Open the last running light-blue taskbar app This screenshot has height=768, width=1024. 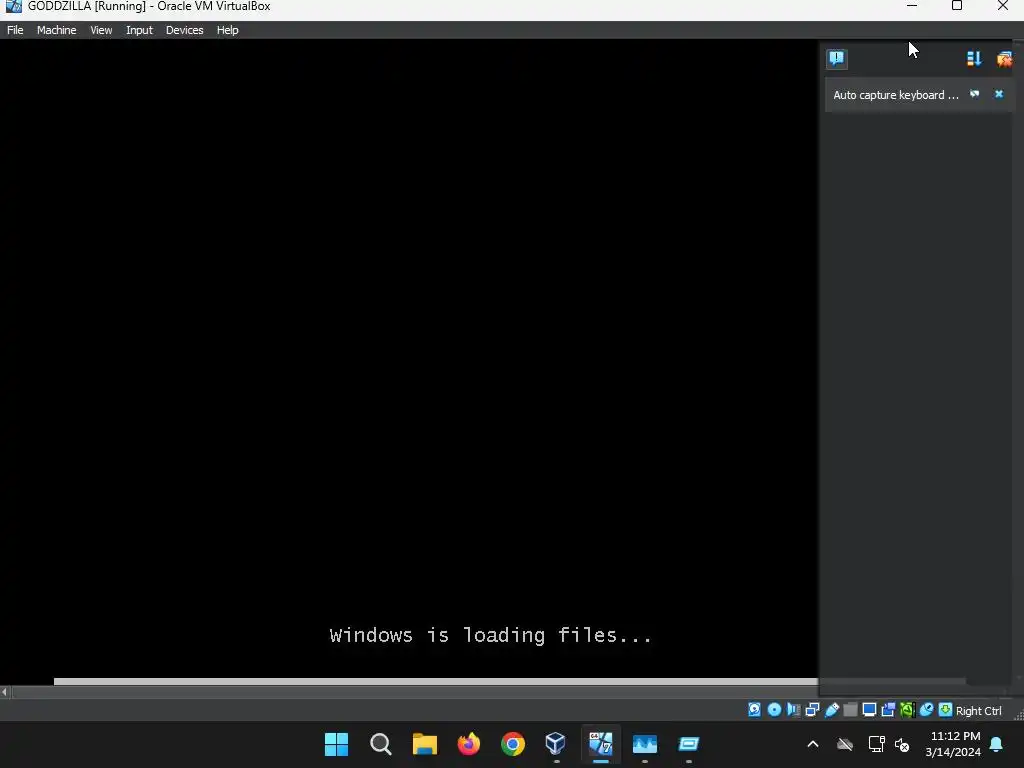coord(688,744)
